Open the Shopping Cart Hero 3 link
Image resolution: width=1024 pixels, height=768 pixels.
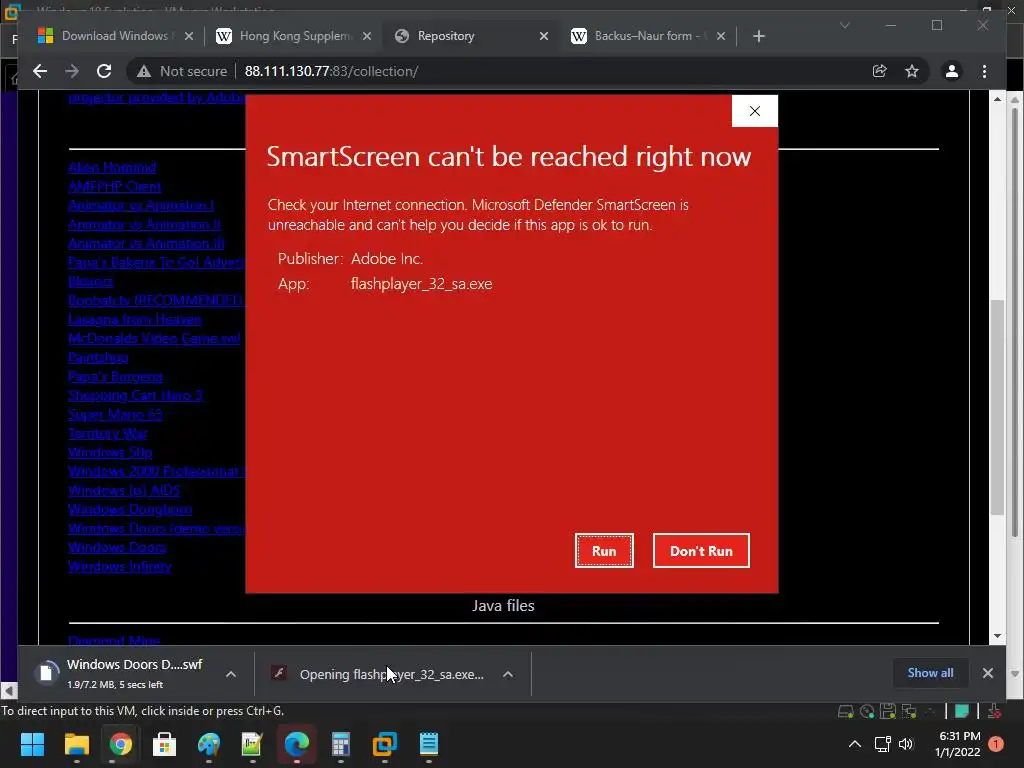click(136, 395)
